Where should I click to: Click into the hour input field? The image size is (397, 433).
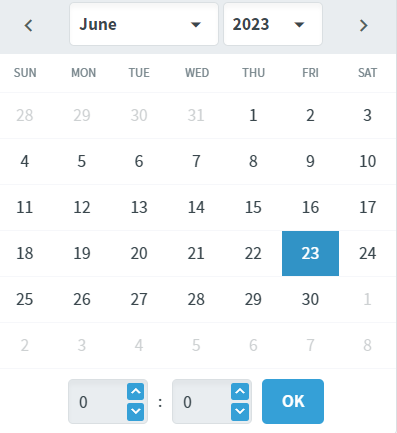[98, 402]
